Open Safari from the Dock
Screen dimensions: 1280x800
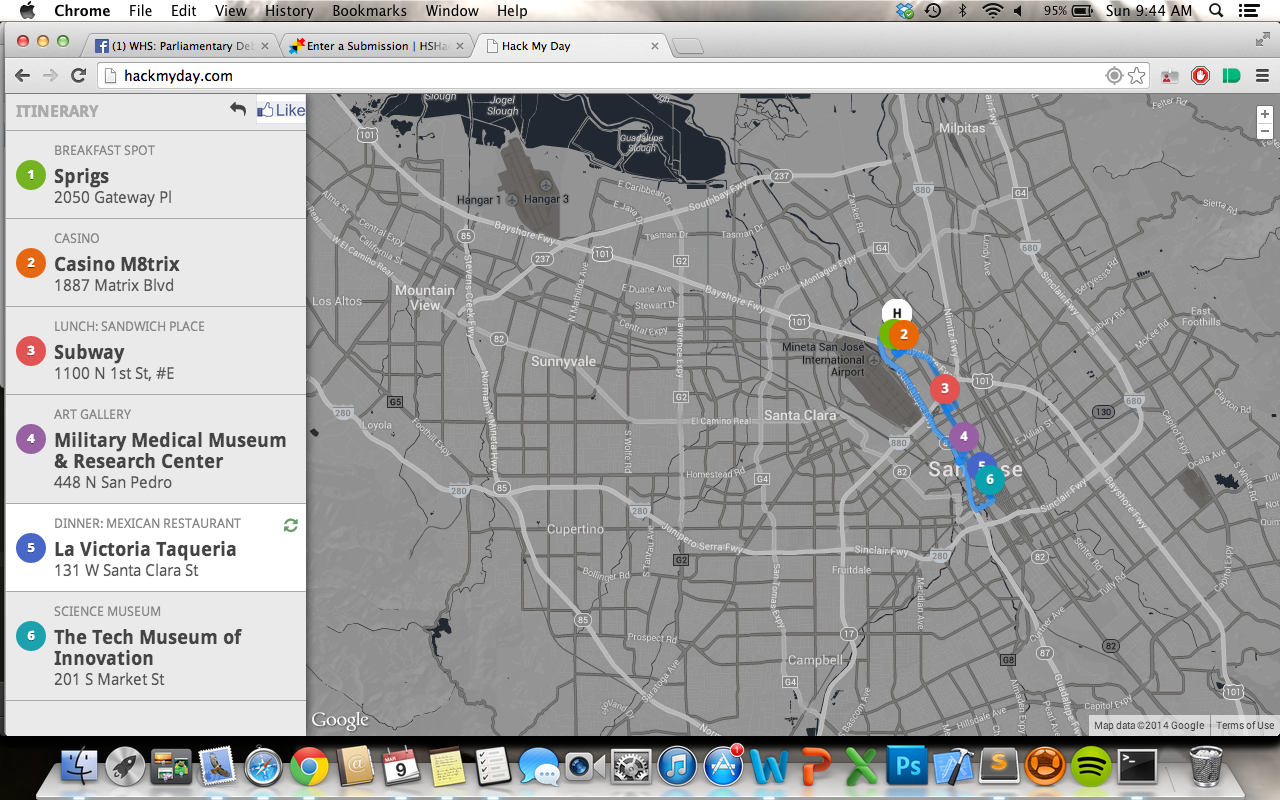pyautogui.click(x=263, y=767)
